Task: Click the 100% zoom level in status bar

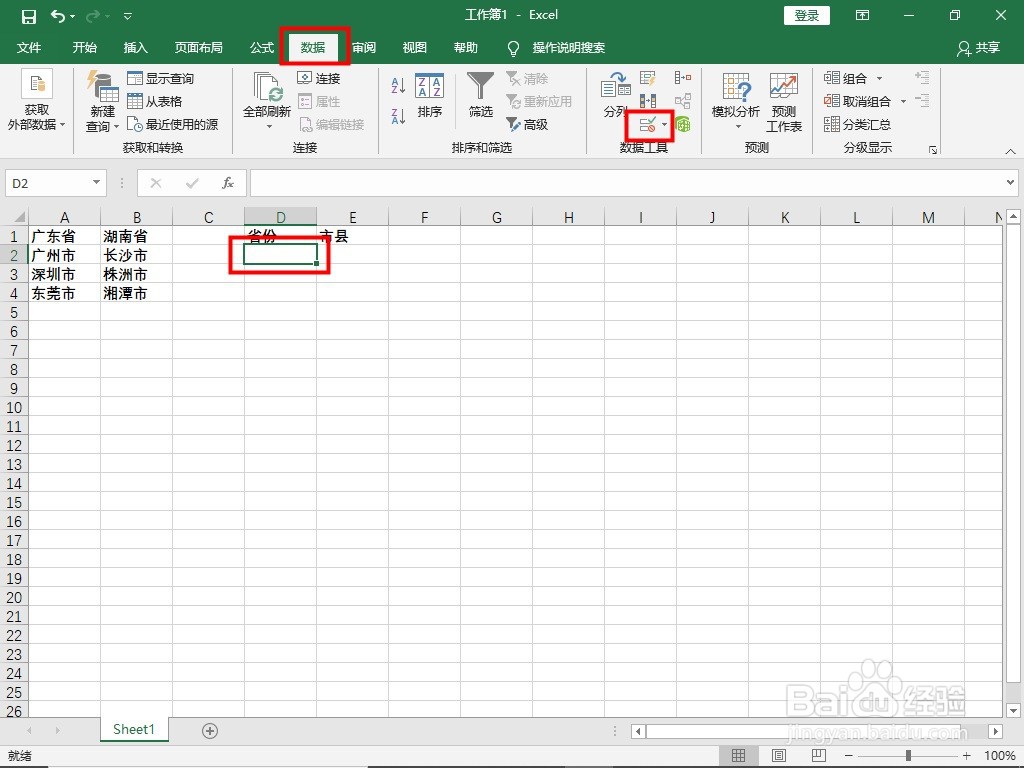Action: (x=999, y=756)
